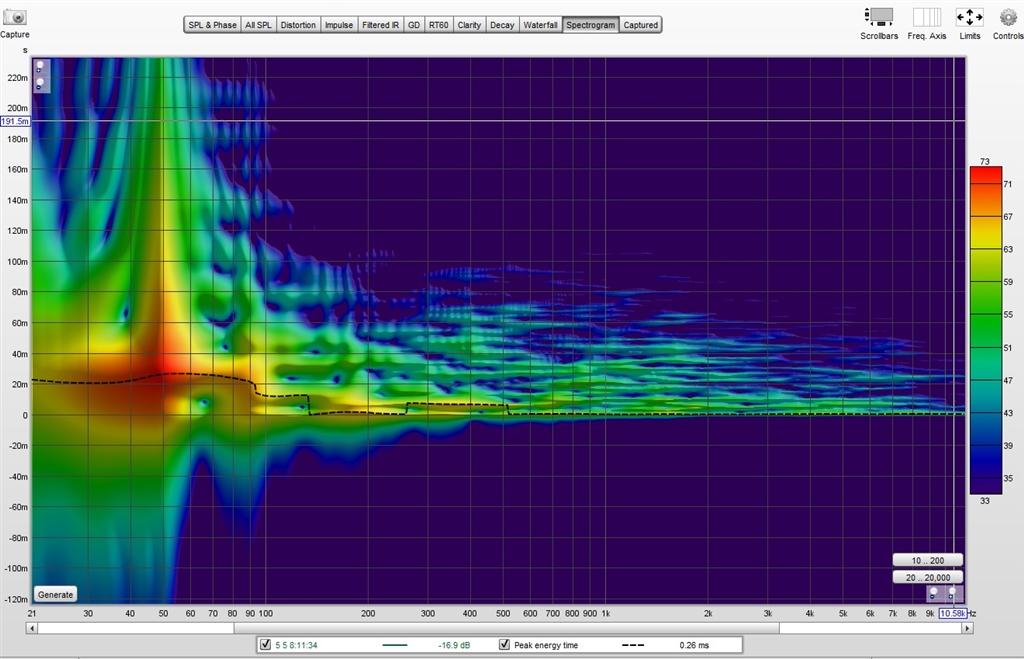1024x659 pixels.
Task: Show the Waterfall tab
Action: tap(540, 25)
